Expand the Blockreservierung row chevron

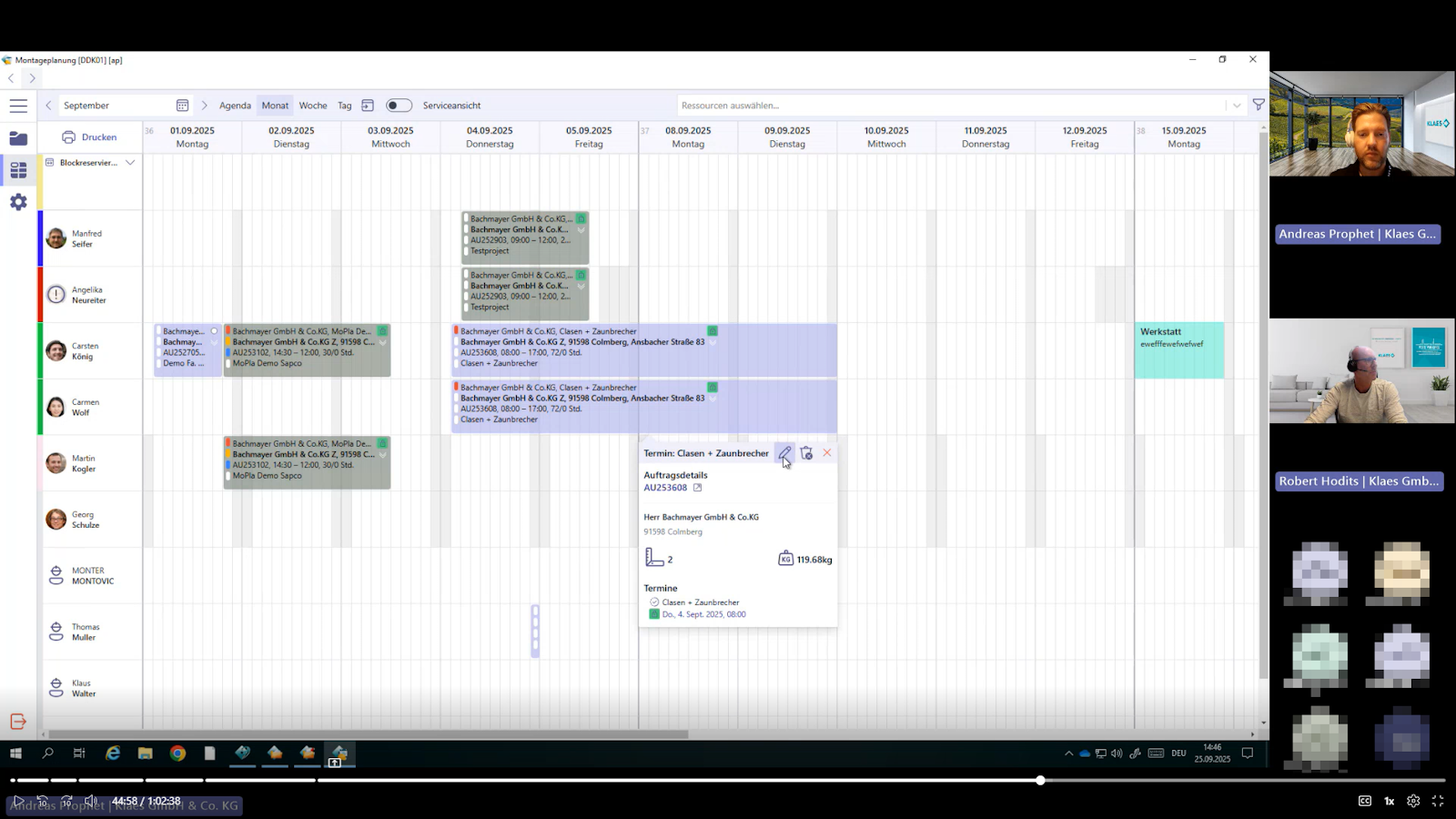point(130,163)
